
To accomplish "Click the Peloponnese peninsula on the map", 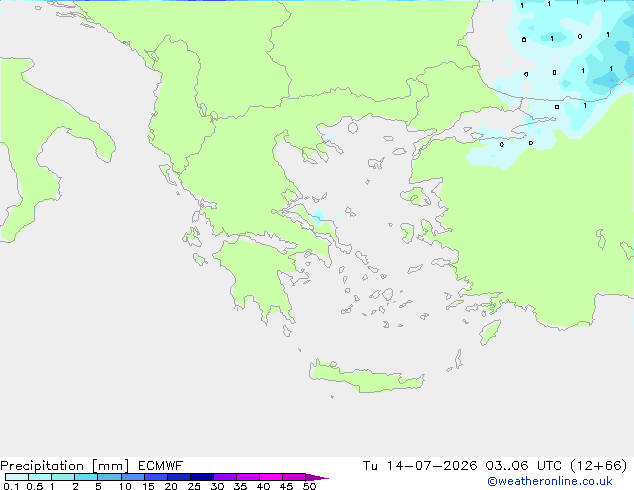I will [259, 275].
